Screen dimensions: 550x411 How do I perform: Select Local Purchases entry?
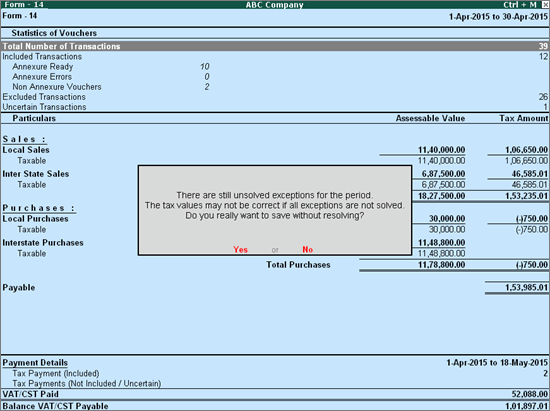point(35,219)
